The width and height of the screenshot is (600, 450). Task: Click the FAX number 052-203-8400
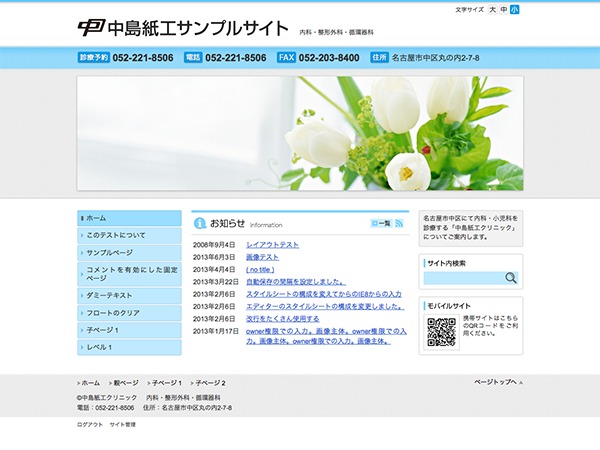point(329,58)
